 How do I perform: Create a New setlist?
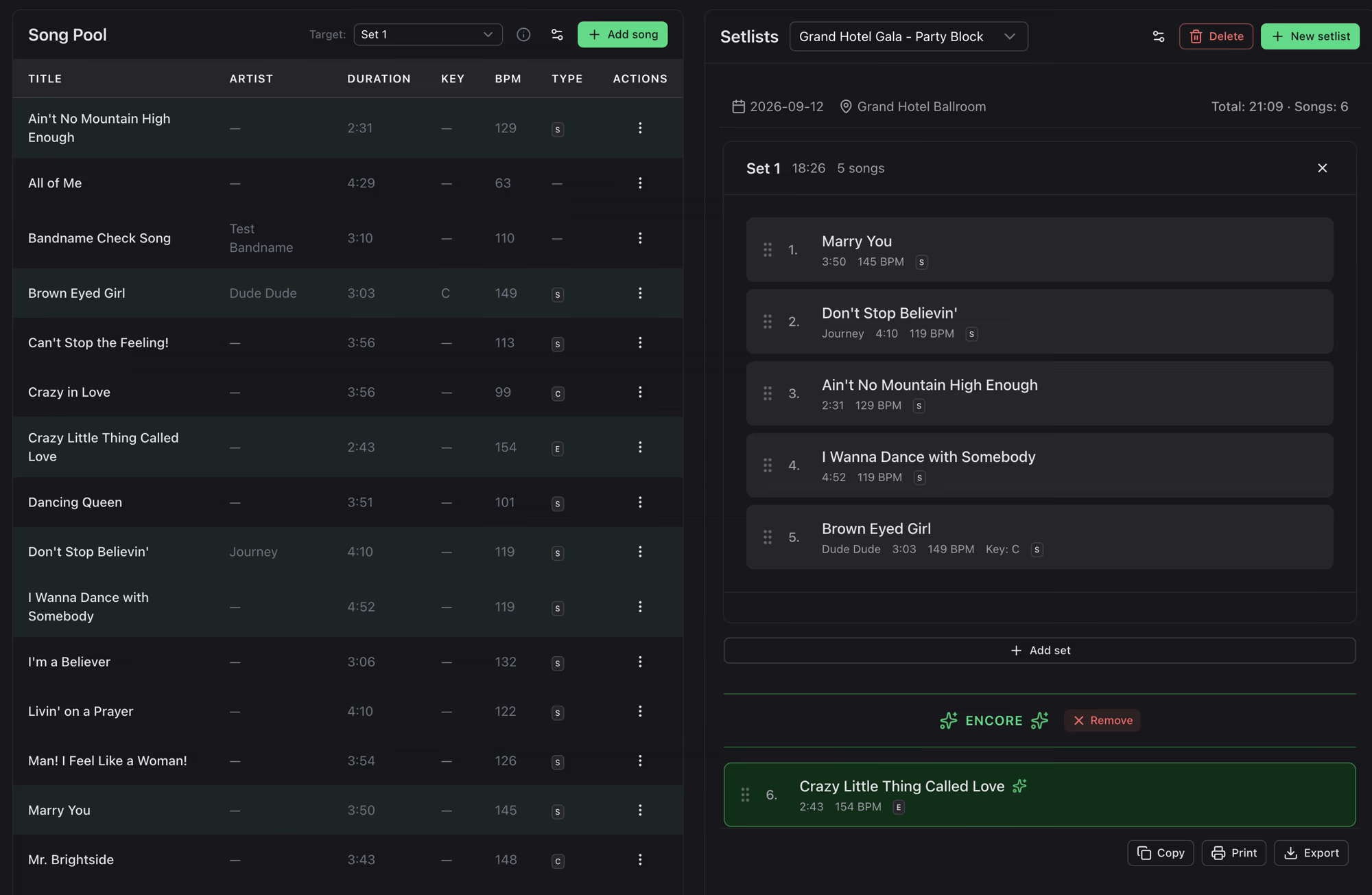(x=1310, y=36)
